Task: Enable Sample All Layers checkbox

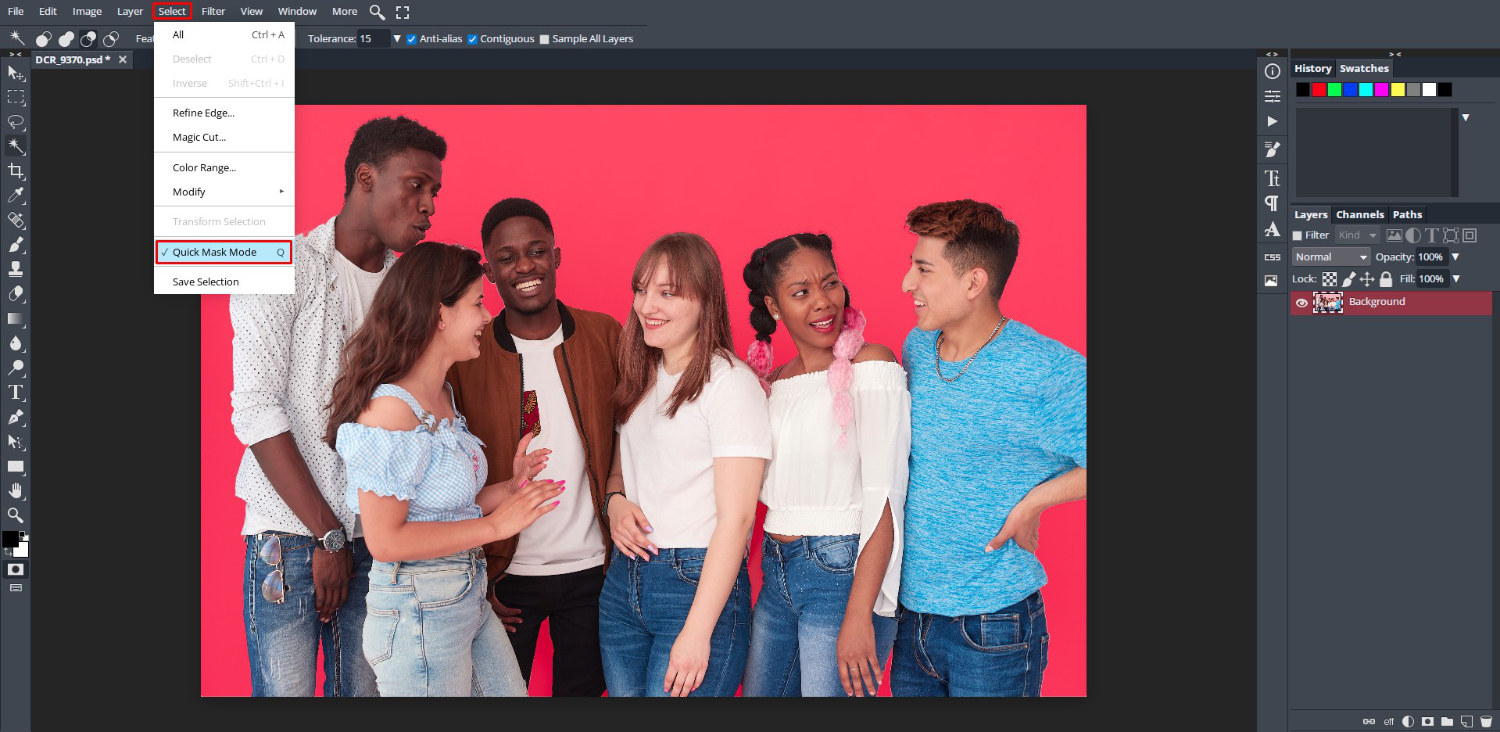Action: tap(544, 39)
